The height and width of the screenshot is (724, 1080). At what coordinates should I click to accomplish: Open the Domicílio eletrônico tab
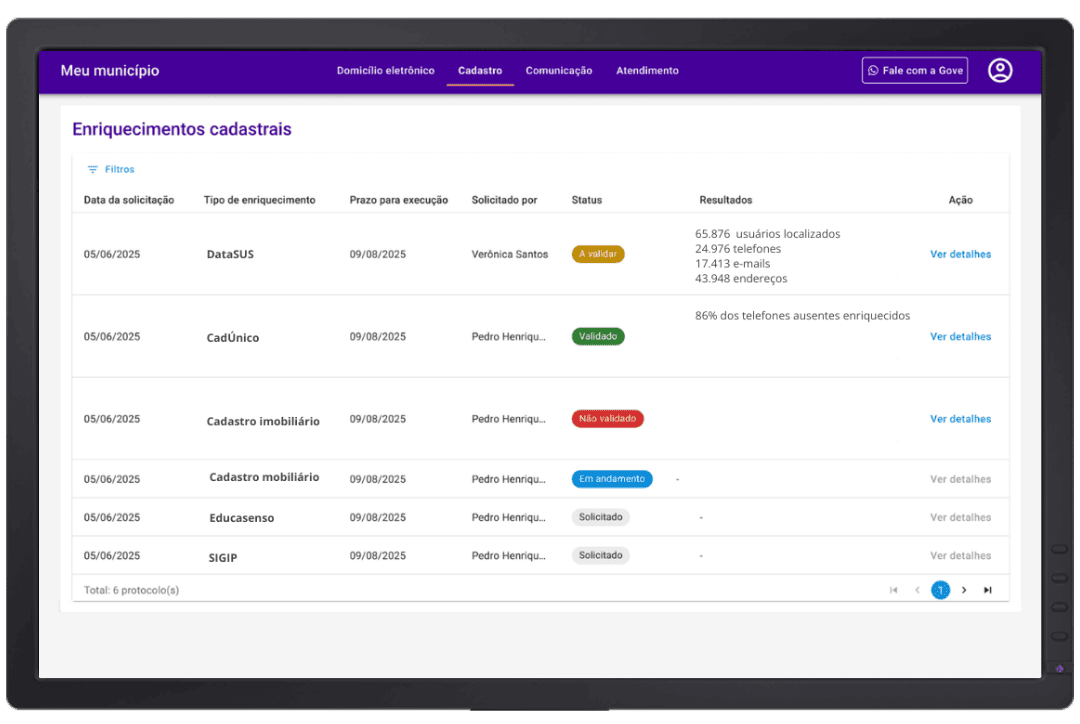[386, 70]
